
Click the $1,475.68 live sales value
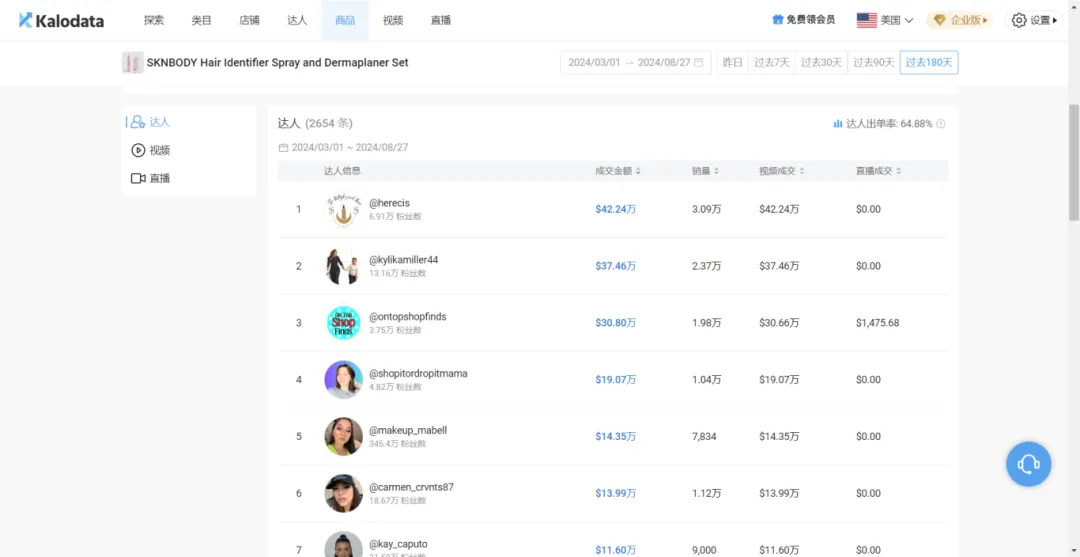(878, 323)
